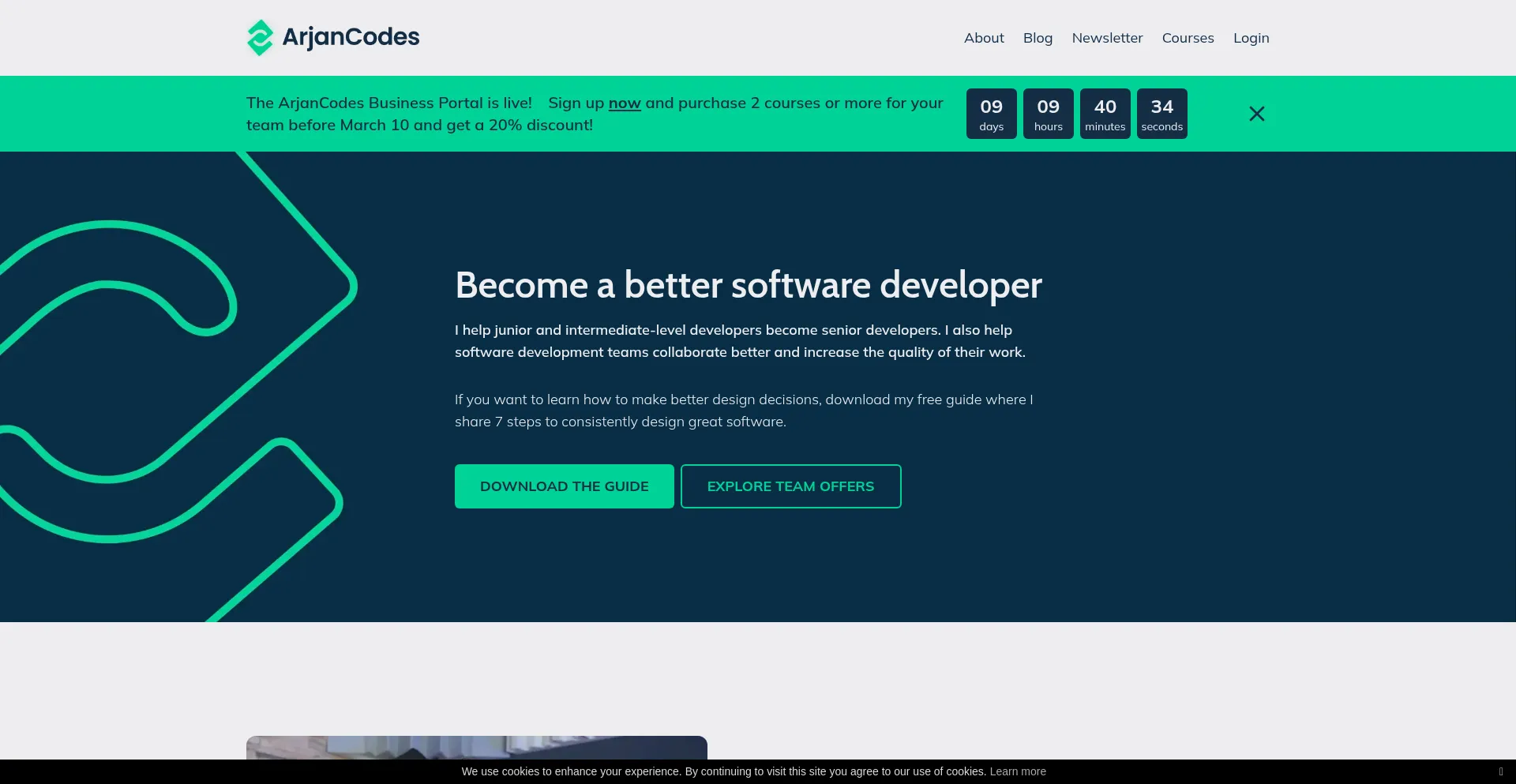This screenshot has width=1516, height=784.
Task: Click the partially visible video thumbnail
Action: click(477, 748)
